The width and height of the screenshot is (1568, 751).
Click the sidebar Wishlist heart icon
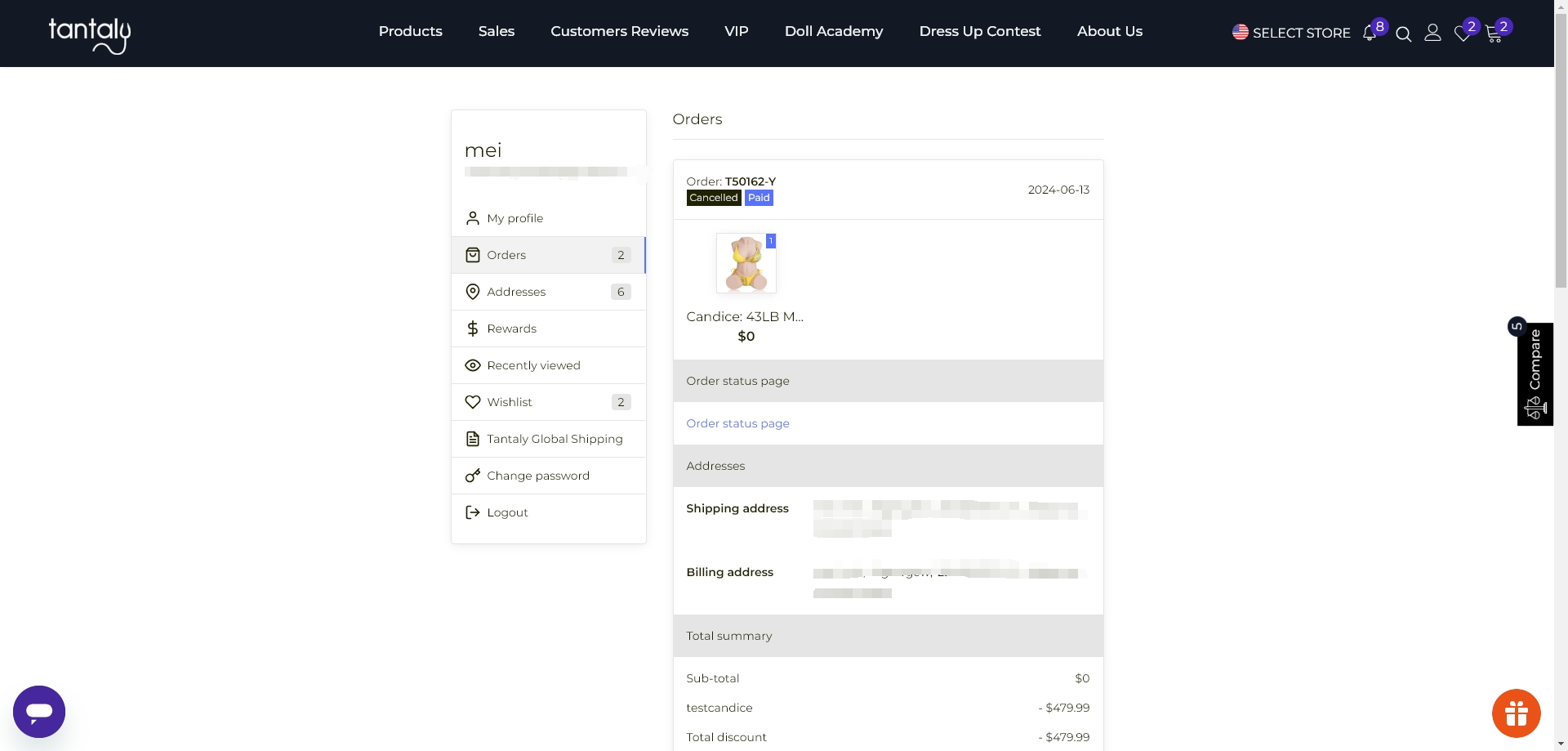473,402
